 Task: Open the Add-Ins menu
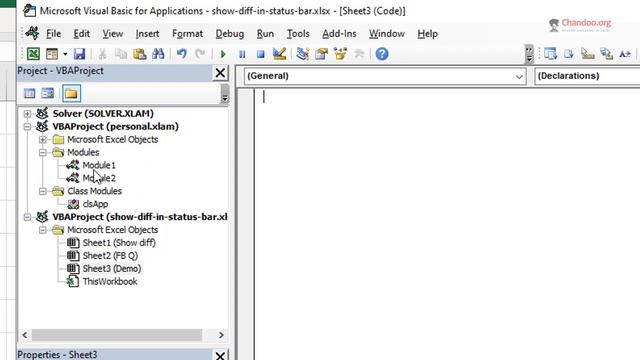click(339, 34)
